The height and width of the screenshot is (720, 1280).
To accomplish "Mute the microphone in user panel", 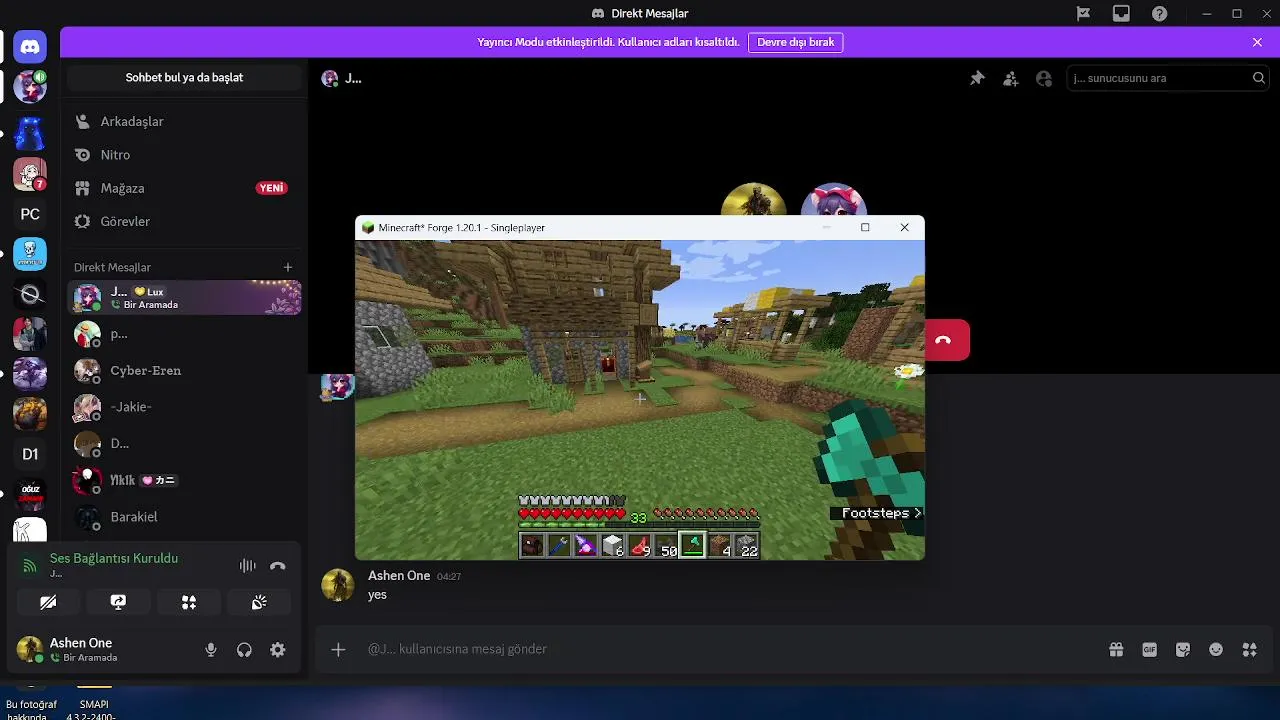I will (x=211, y=650).
